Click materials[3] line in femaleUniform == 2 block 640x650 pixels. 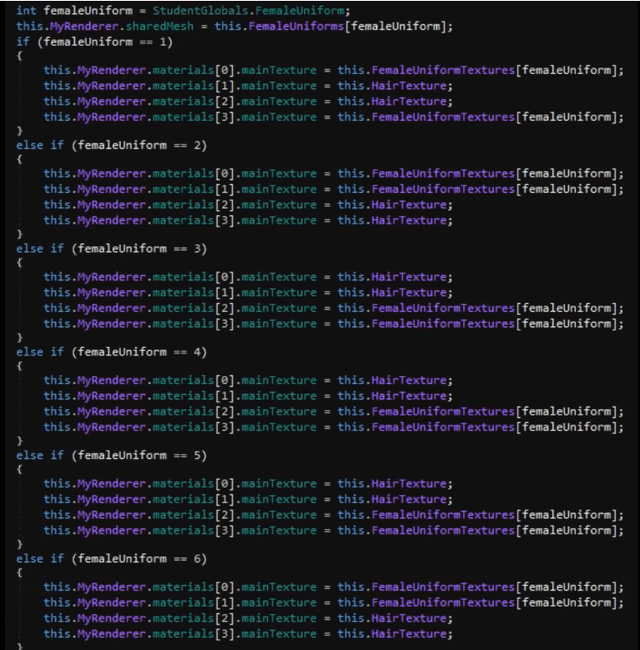(x=248, y=220)
